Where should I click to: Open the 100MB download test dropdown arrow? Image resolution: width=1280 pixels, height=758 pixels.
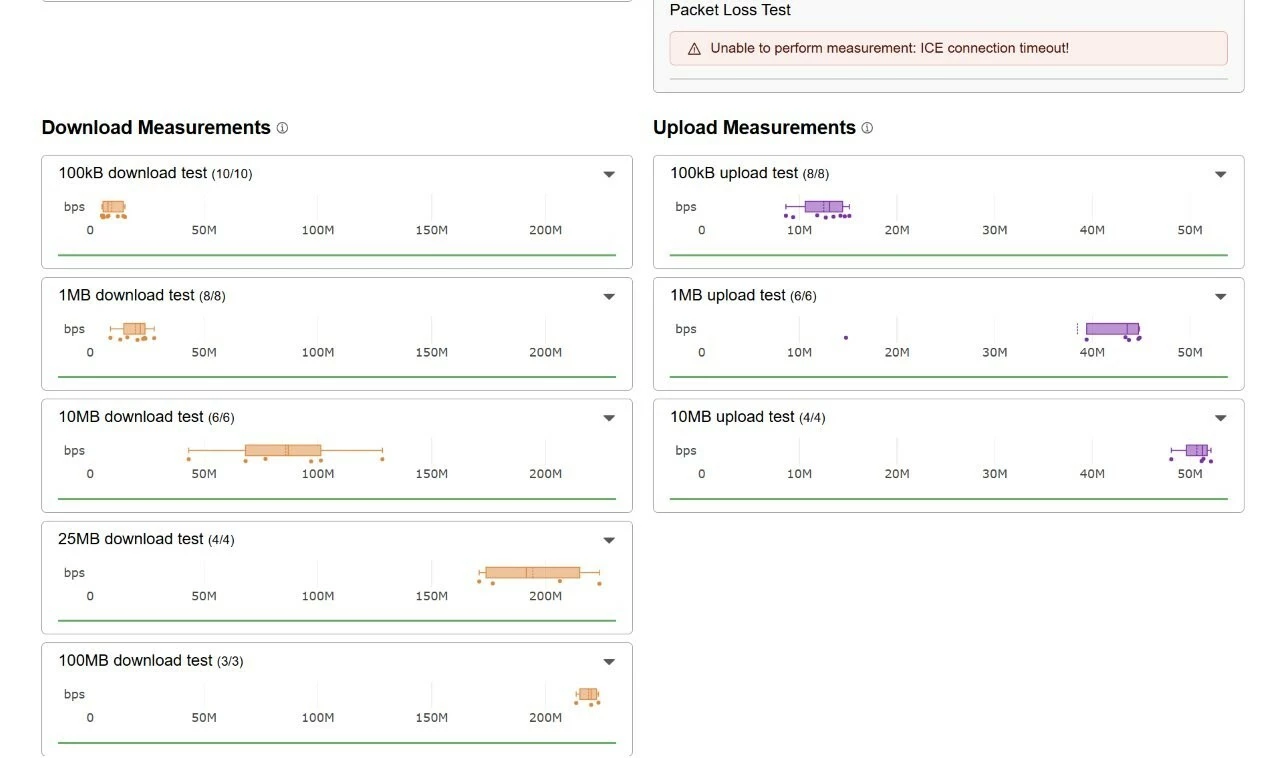click(x=609, y=662)
